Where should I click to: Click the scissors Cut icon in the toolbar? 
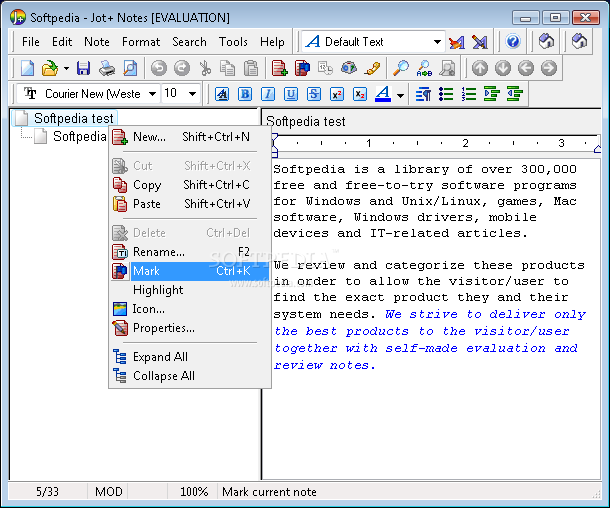[x=205, y=68]
